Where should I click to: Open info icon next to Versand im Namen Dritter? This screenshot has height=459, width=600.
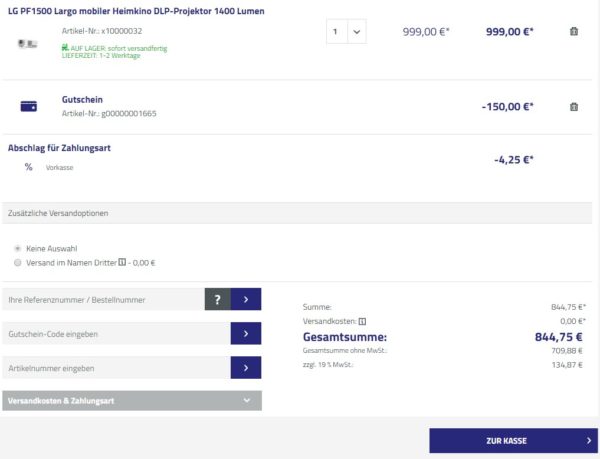tap(122, 263)
